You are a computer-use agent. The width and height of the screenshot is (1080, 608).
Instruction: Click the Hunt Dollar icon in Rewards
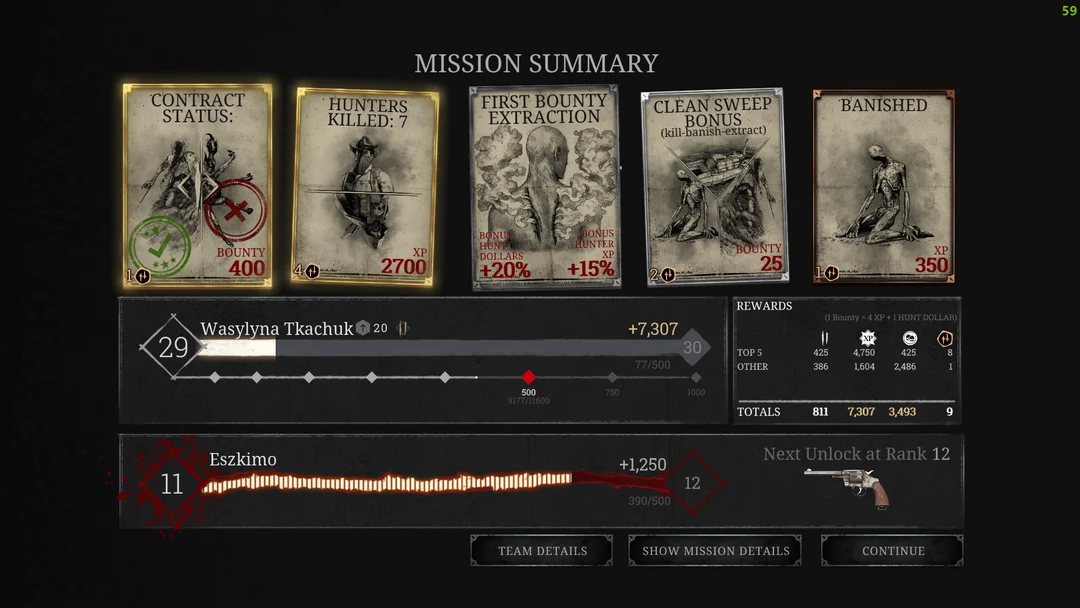point(909,338)
